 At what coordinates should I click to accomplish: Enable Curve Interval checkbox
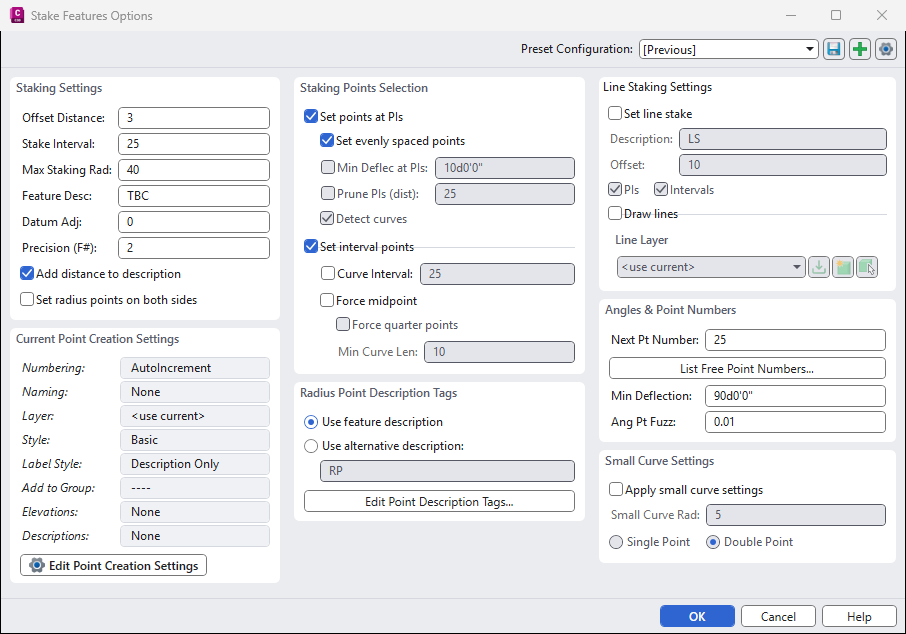(328, 273)
